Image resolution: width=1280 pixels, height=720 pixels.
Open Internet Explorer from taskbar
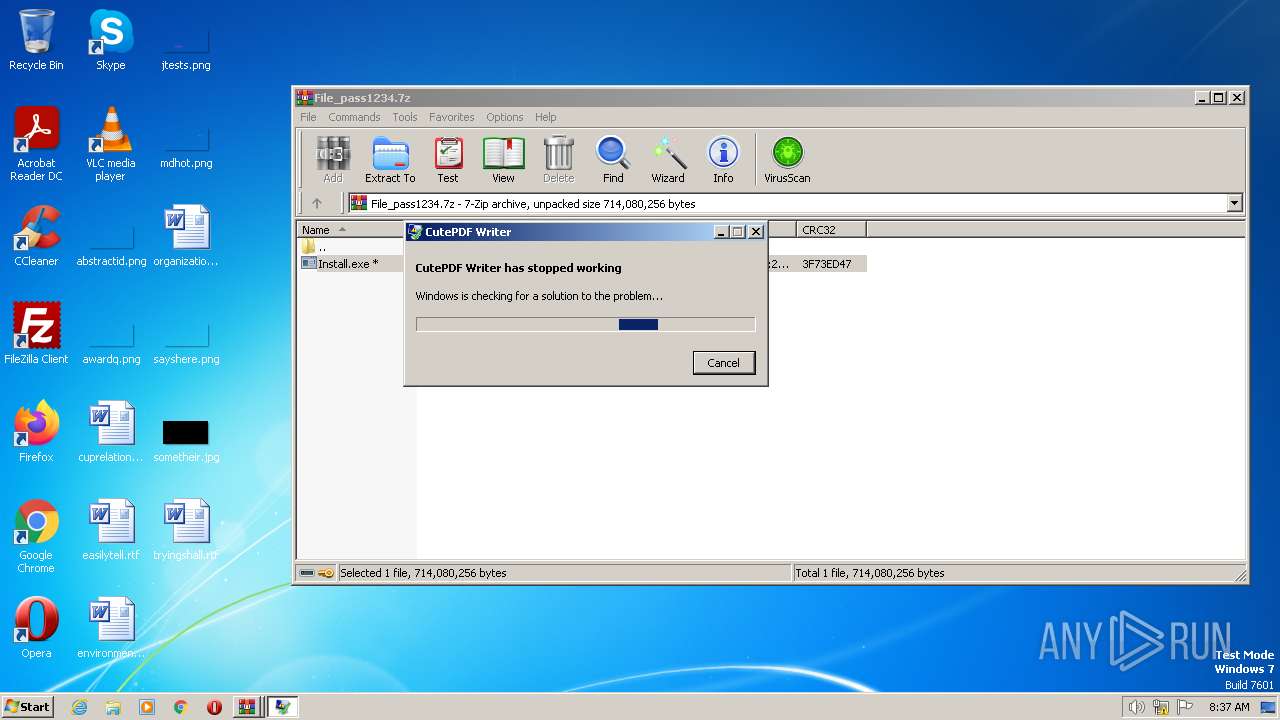click(79, 707)
